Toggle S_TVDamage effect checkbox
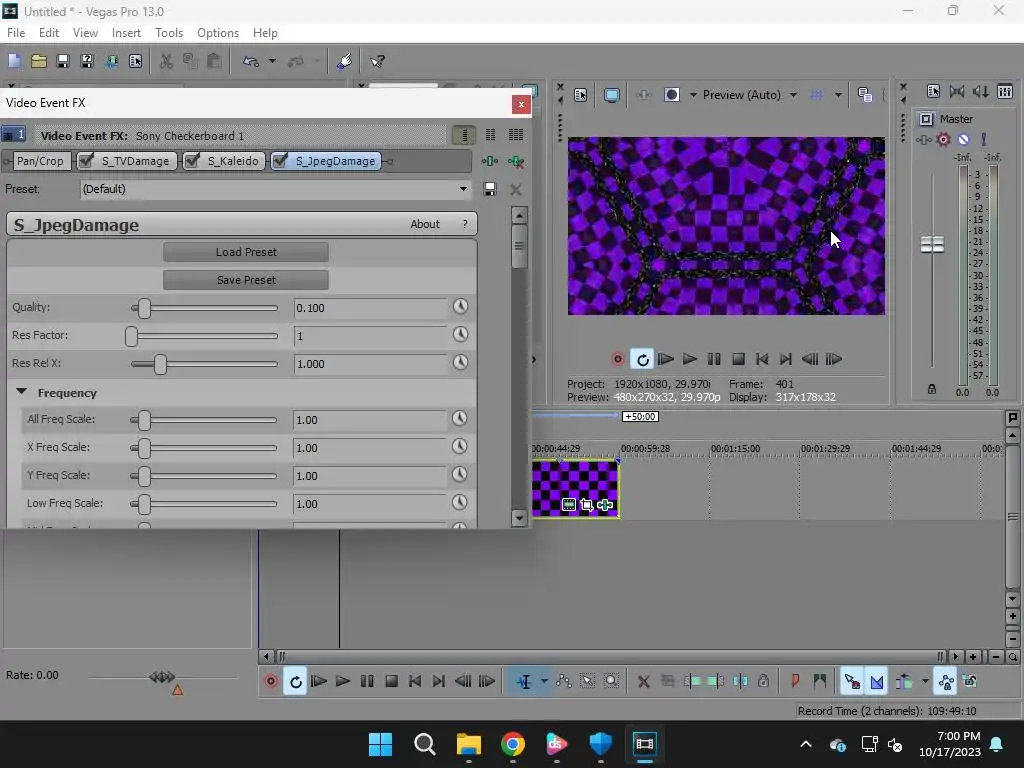This screenshot has height=768, width=1024. click(86, 161)
